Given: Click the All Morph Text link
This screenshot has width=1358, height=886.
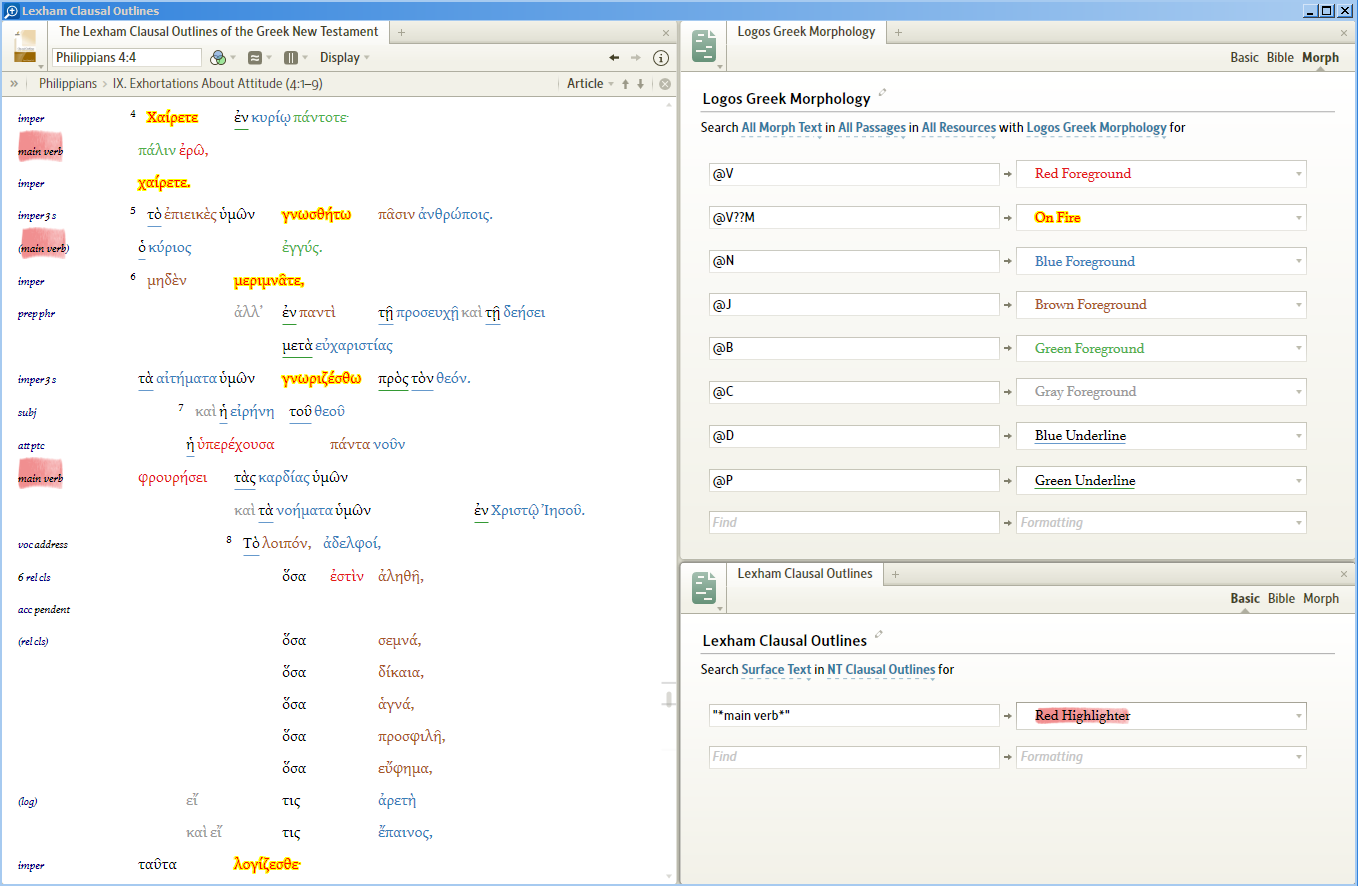Looking at the screenshot, I should [x=782, y=128].
